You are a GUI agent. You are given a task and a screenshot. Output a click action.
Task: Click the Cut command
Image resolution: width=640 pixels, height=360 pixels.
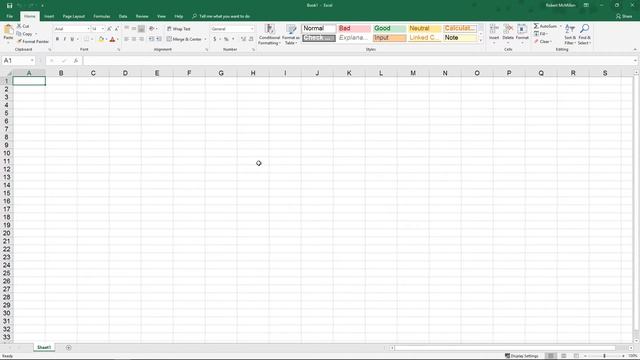[23, 26]
